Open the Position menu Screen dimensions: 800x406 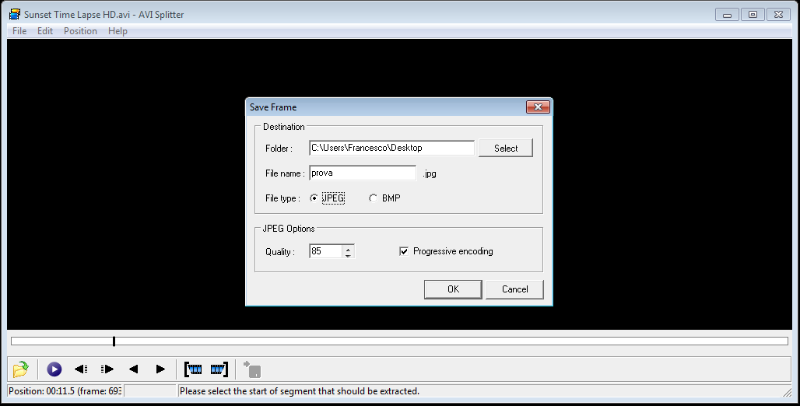pos(80,31)
